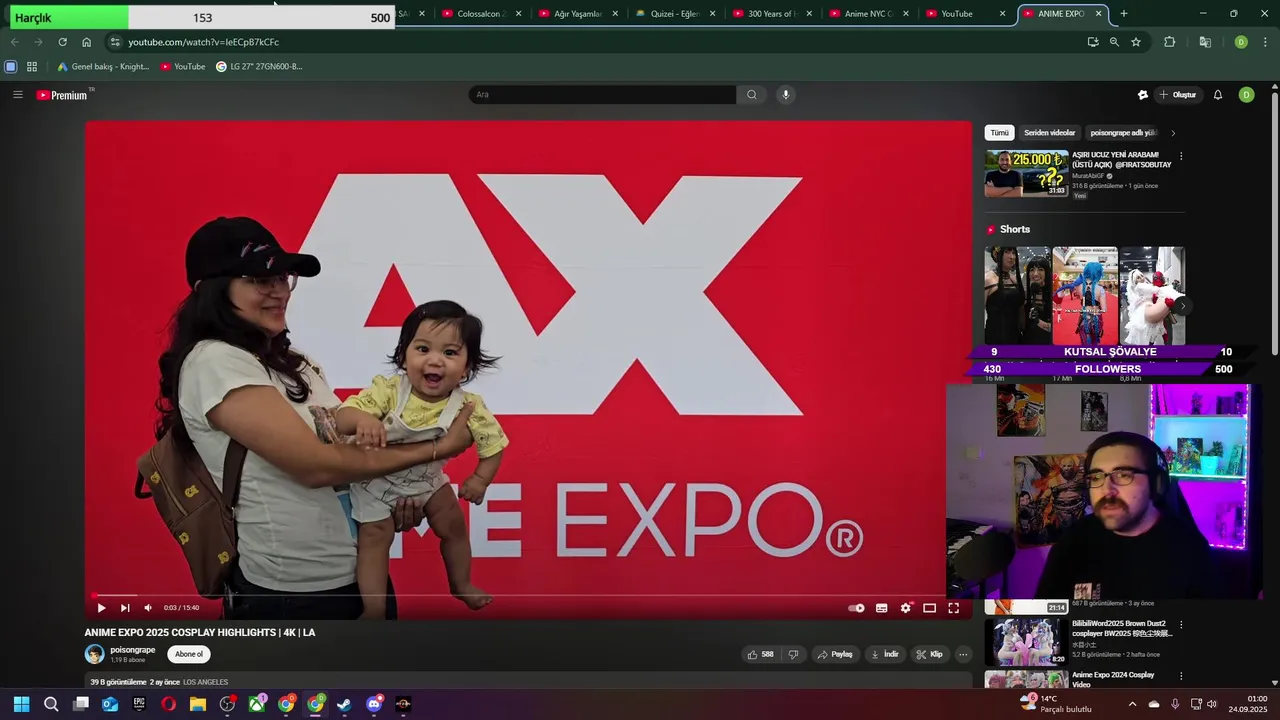
Task: Switch to theater mode
Action: click(929, 608)
